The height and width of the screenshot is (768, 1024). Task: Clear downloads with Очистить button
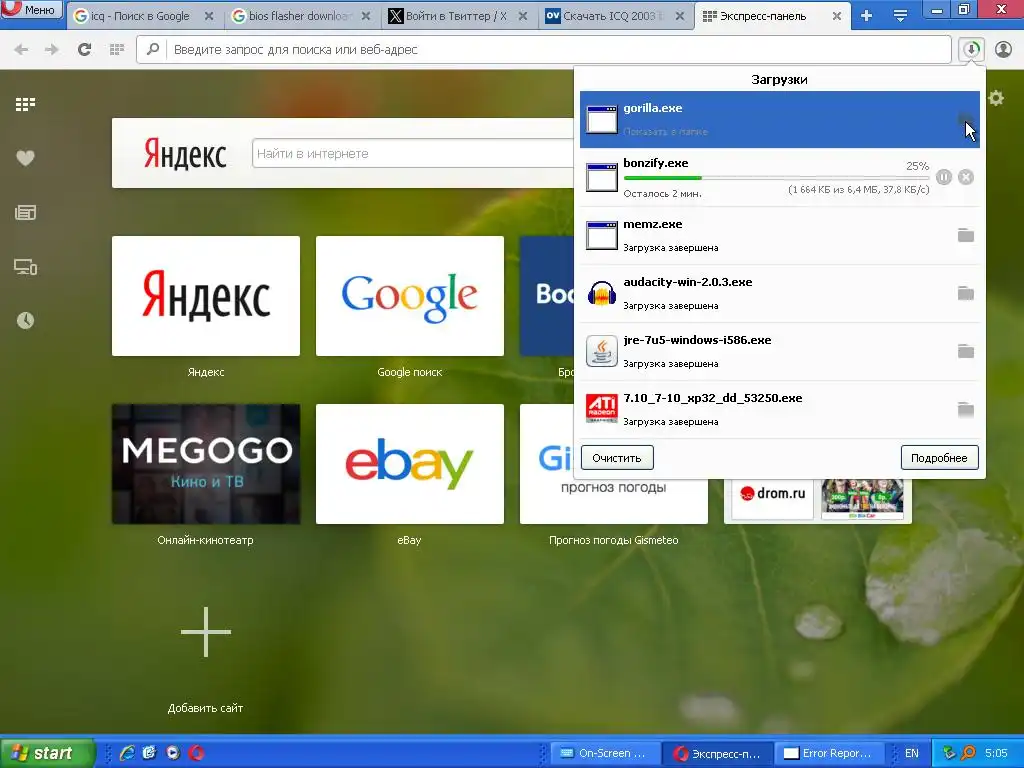click(x=617, y=458)
